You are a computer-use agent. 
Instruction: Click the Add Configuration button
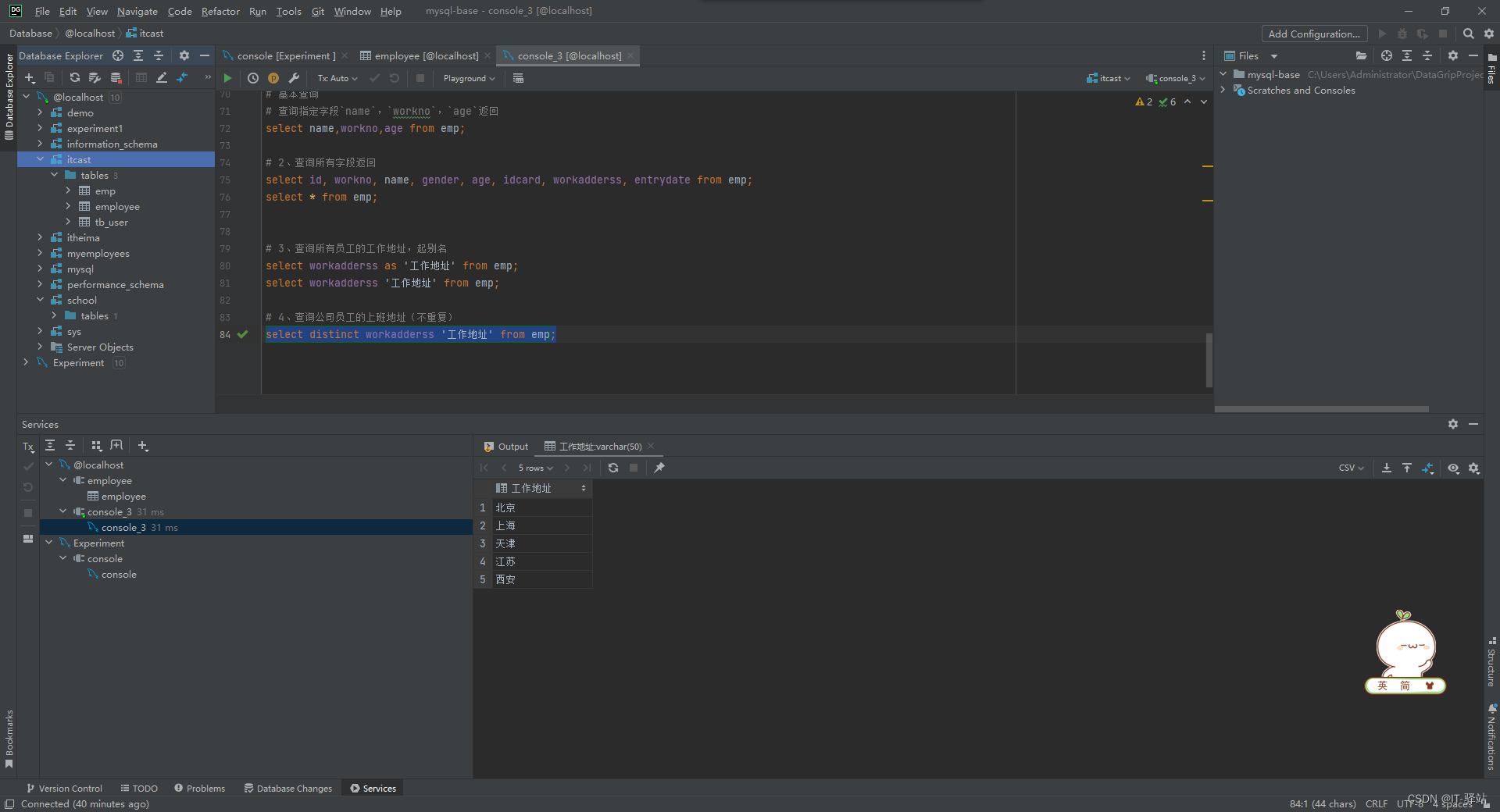pyautogui.click(x=1313, y=34)
